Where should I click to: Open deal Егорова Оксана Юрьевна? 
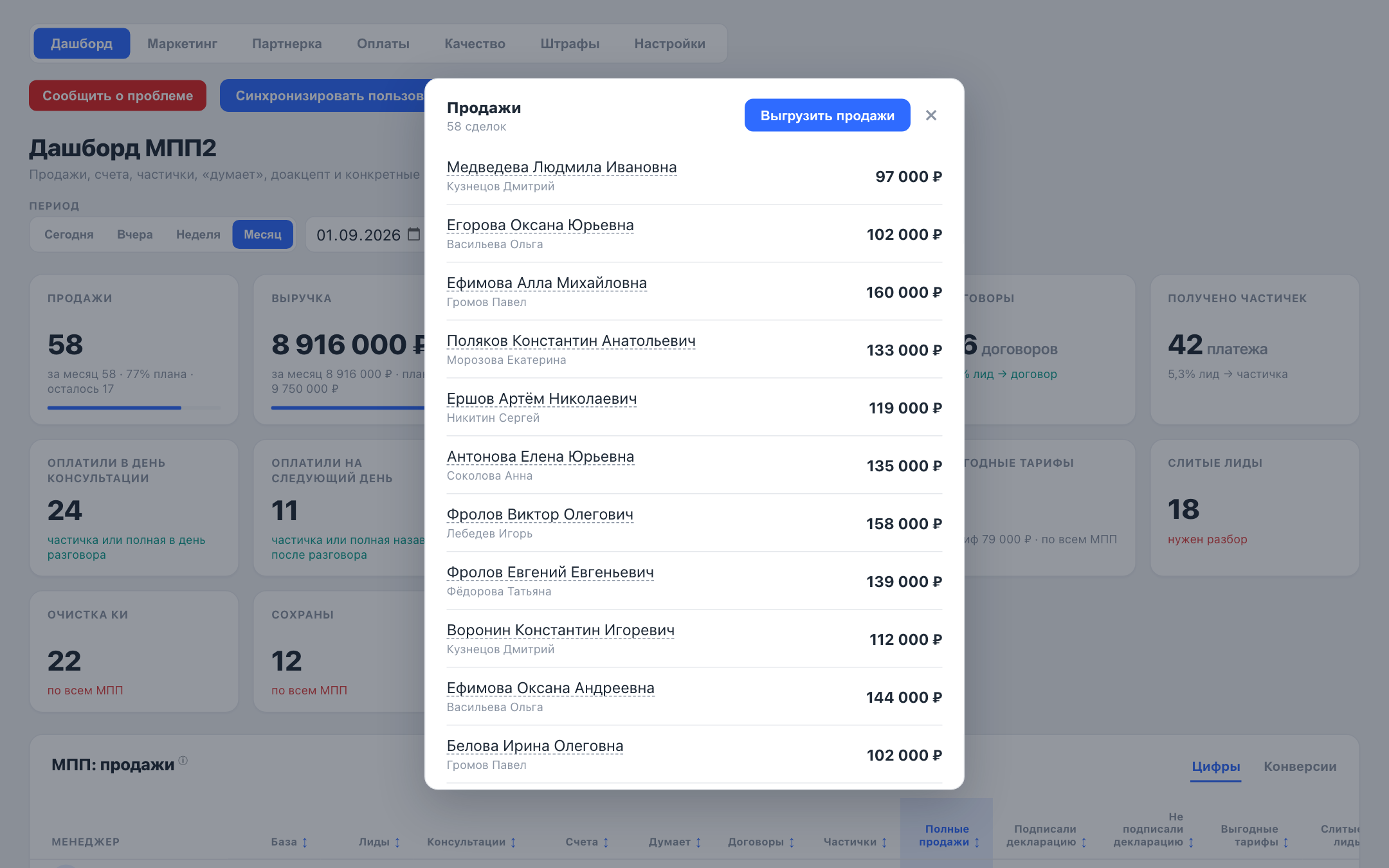point(540,225)
